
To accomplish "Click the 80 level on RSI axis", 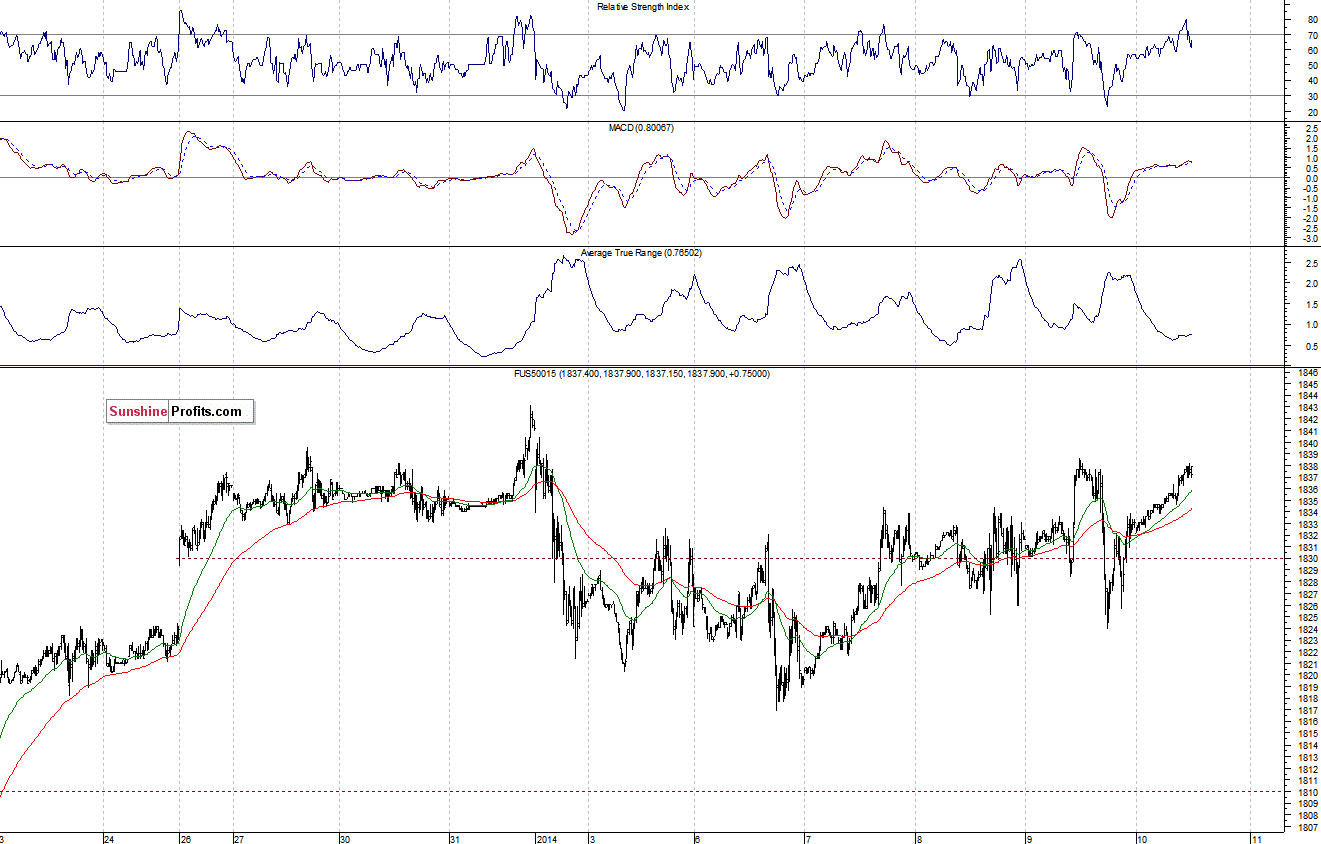I will pyautogui.click(x=1312, y=19).
